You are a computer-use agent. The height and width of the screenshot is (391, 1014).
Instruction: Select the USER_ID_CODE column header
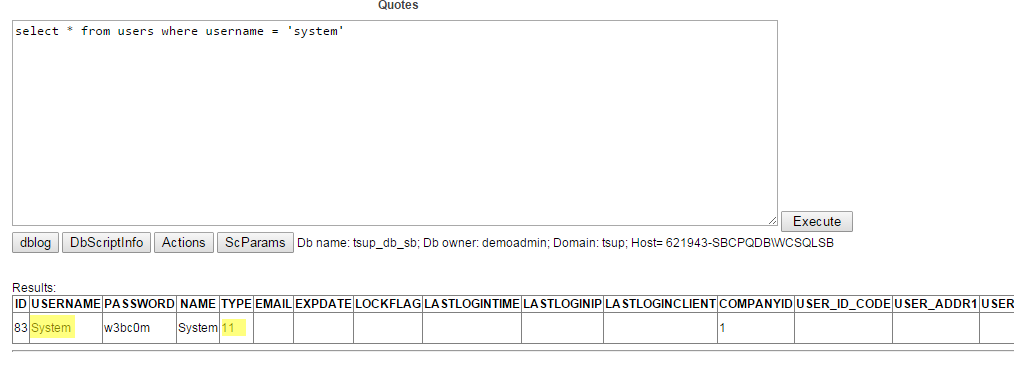(x=843, y=304)
